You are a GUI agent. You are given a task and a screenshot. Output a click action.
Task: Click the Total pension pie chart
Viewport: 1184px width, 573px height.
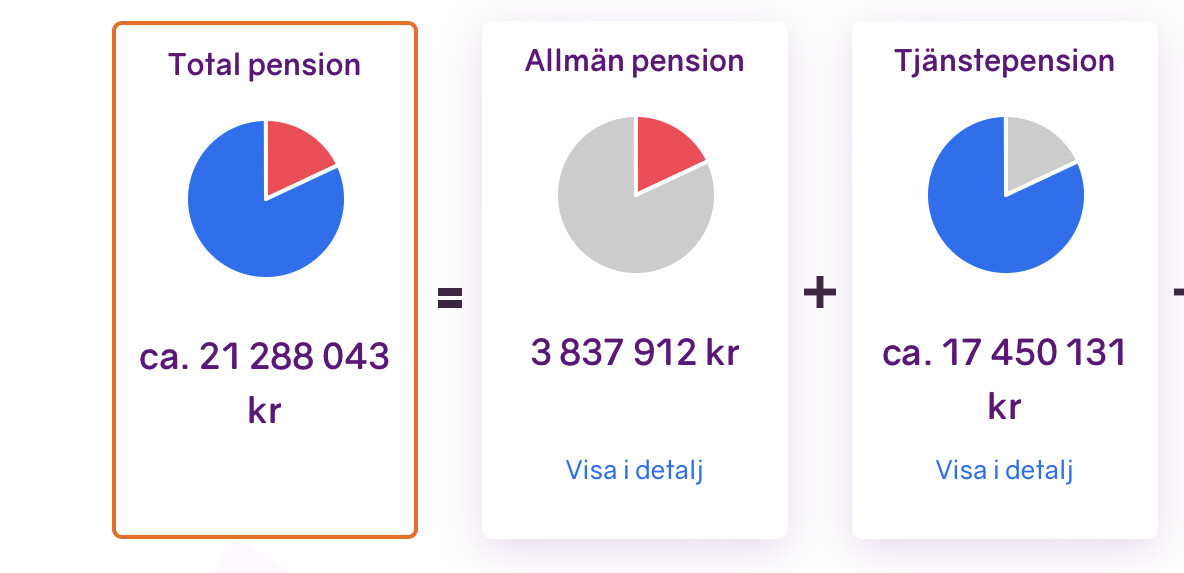(x=266, y=199)
